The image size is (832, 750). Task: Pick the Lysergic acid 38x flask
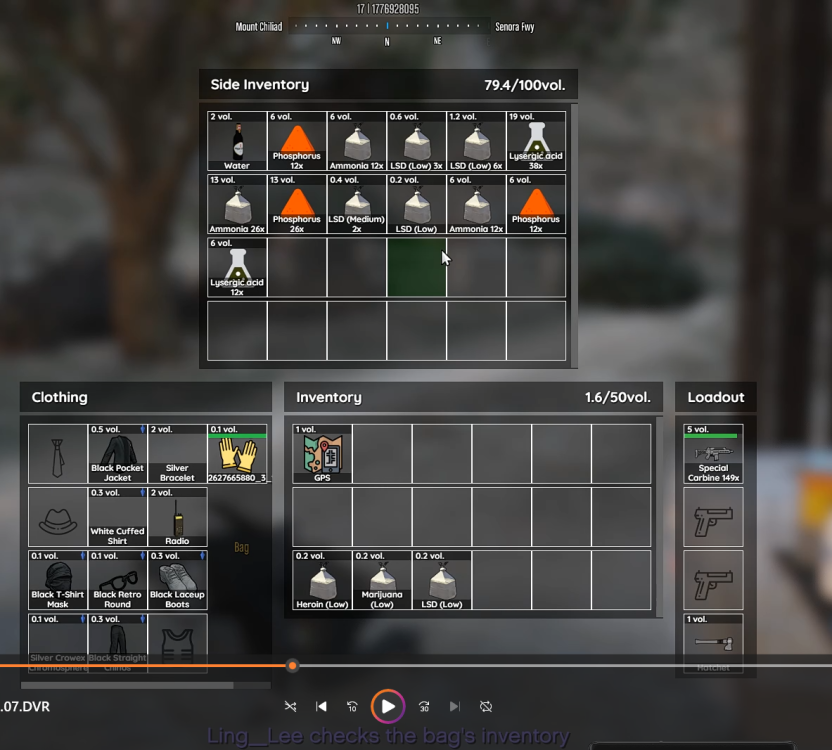536,141
